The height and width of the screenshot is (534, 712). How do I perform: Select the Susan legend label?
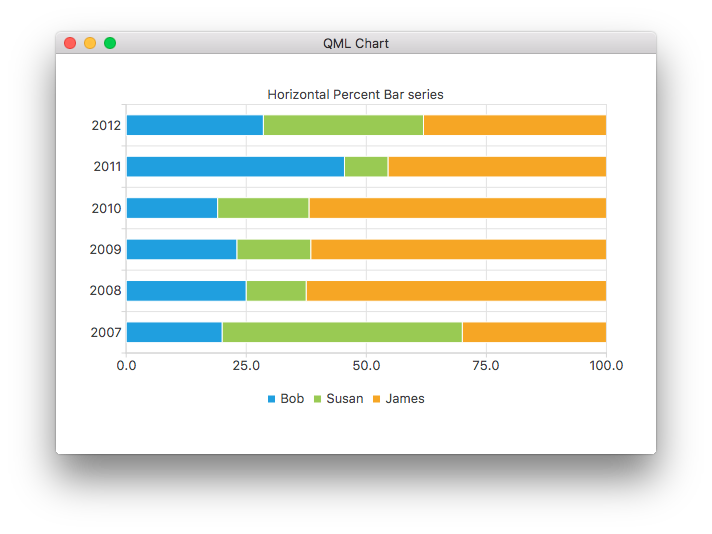coord(345,399)
